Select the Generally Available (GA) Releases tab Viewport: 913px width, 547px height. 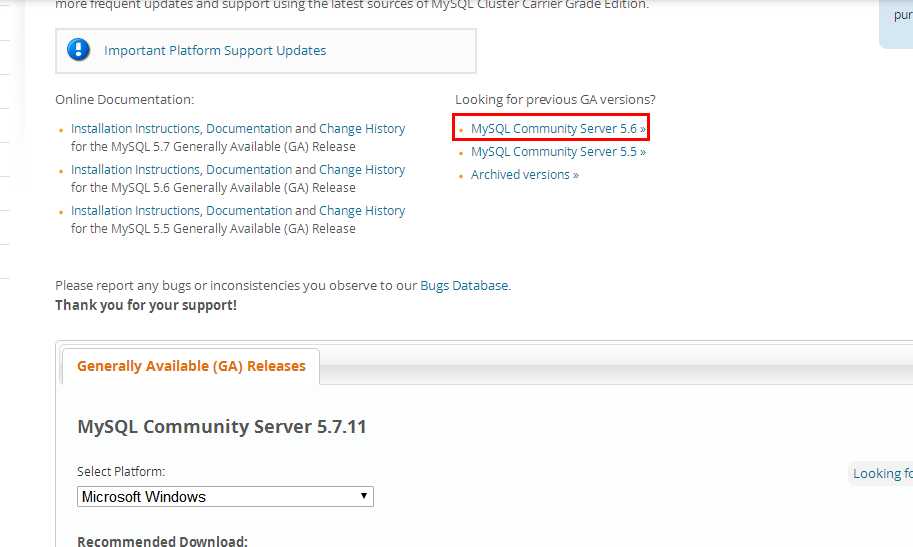191,366
